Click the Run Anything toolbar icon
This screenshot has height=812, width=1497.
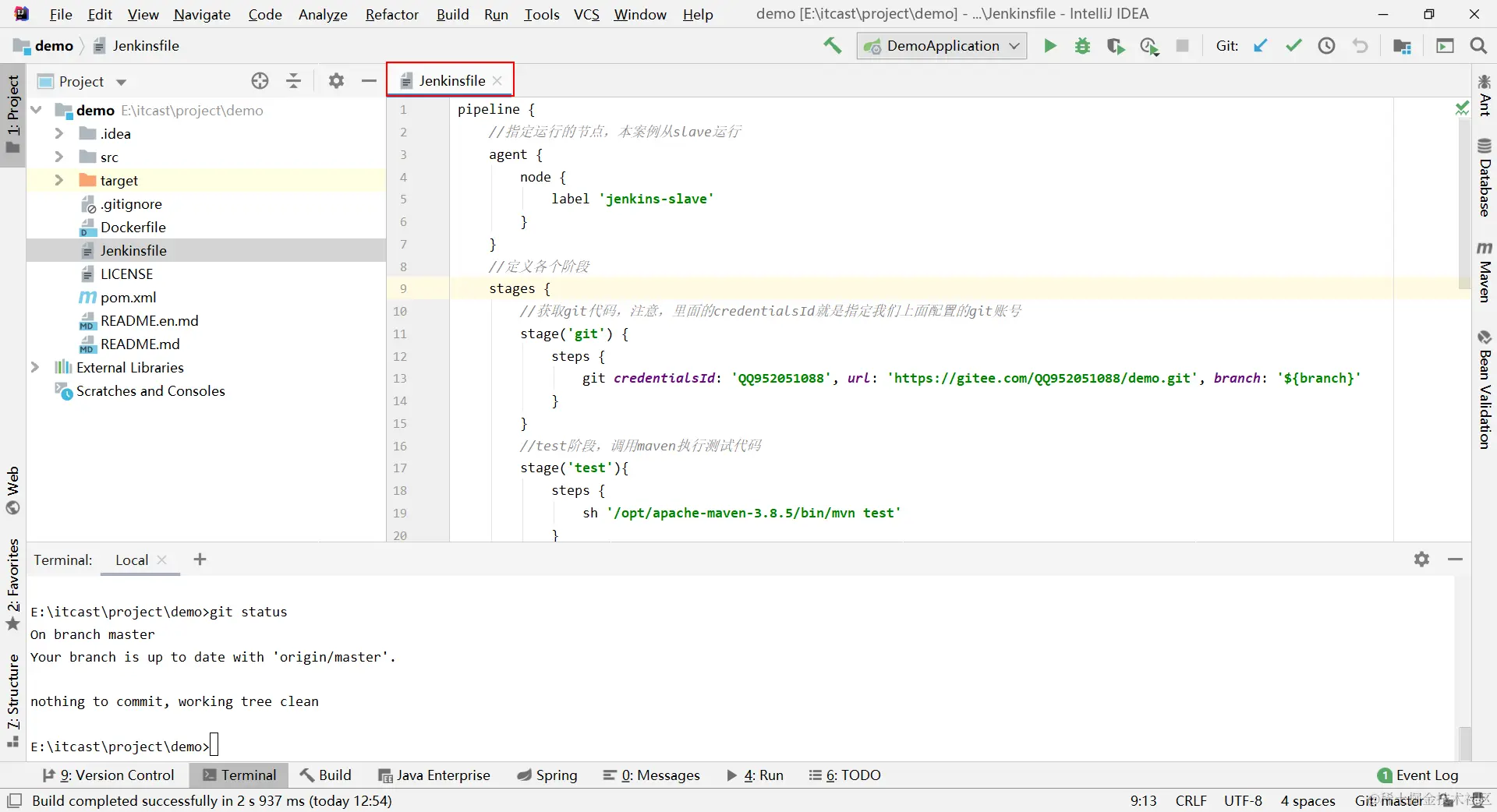(x=1445, y=46)
